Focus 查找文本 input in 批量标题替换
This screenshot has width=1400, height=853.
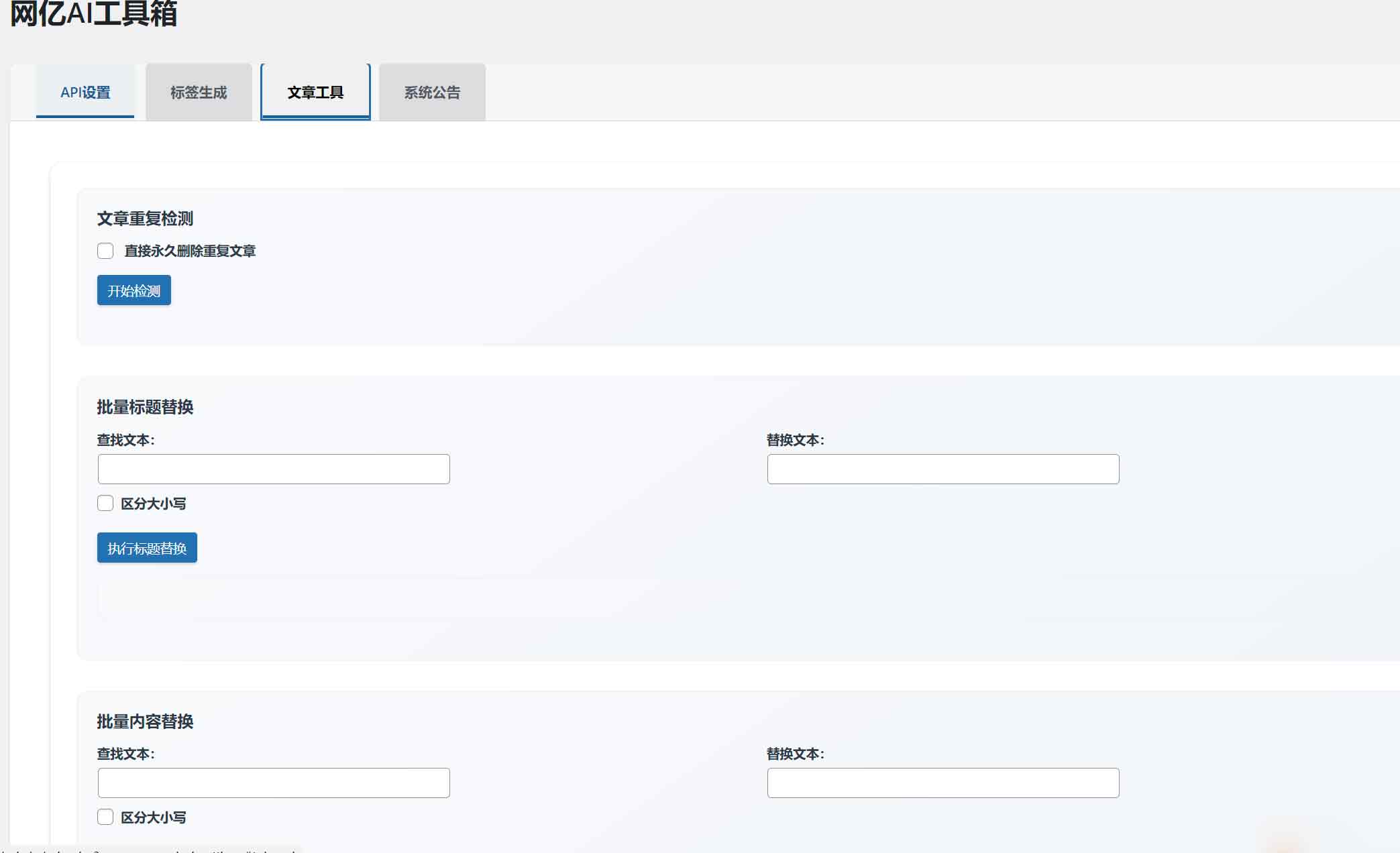coord(274,469)
